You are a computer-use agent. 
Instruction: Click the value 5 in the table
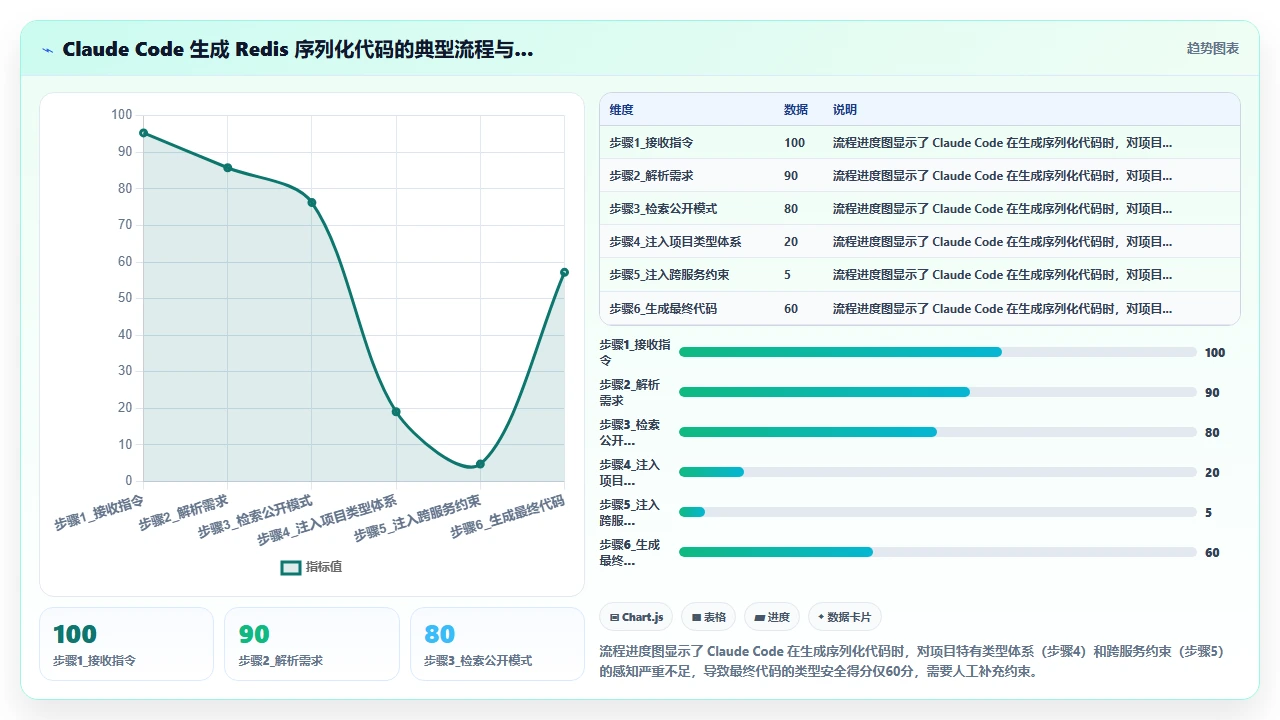coord(788,274)
